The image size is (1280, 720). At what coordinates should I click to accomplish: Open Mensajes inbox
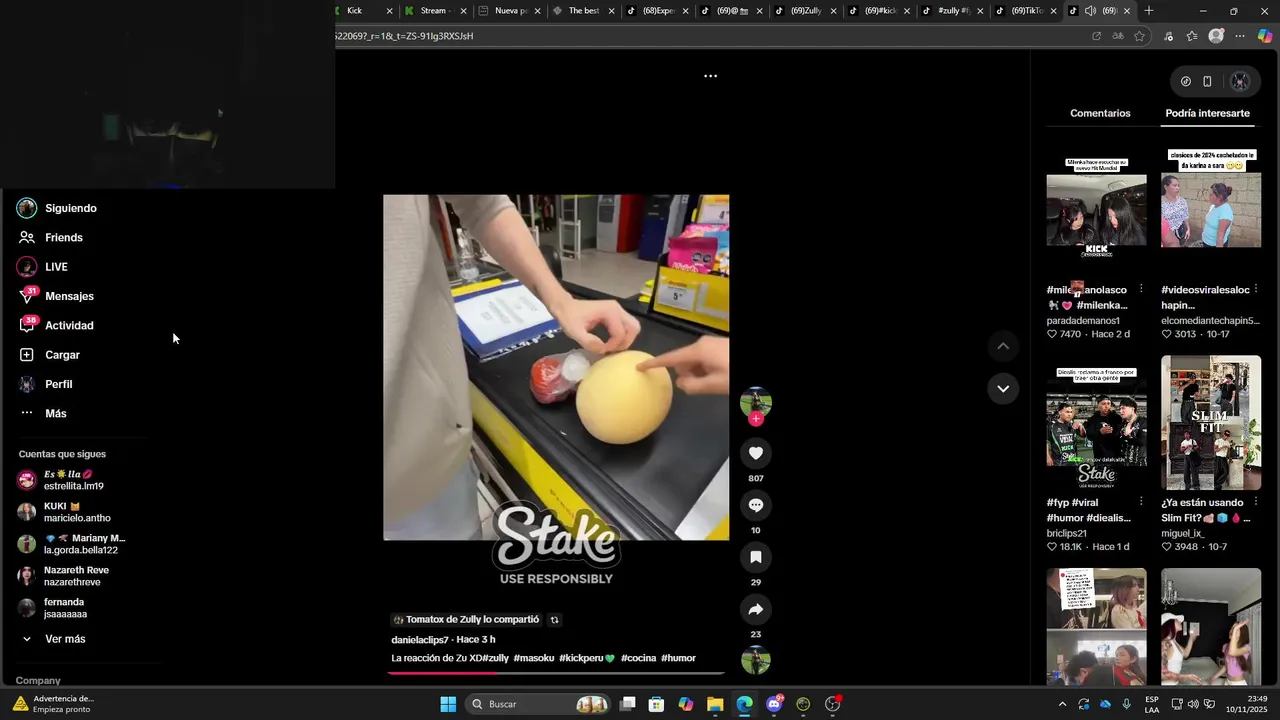pos(57,296)
